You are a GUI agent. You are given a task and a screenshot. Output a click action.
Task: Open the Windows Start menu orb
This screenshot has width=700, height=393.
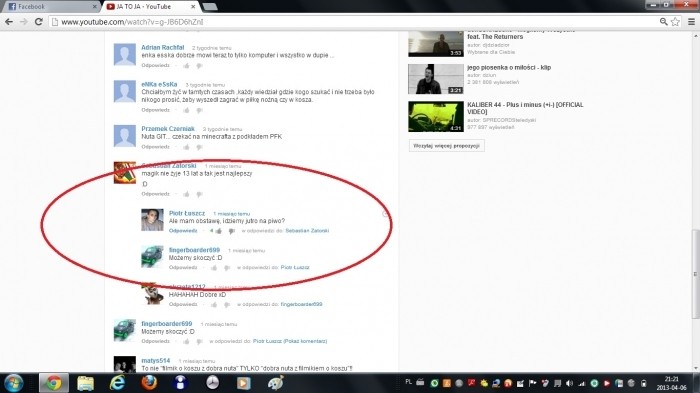click(x=13, y=383)
